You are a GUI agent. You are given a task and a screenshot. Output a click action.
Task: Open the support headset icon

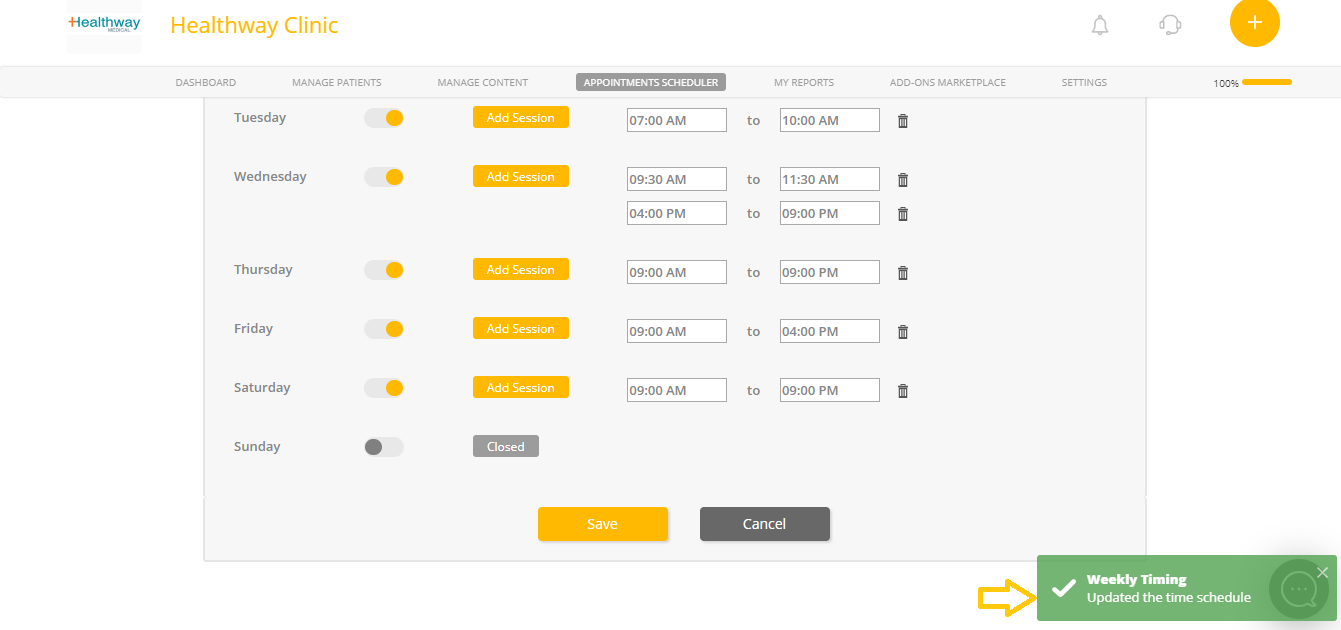click(x=1170, y=25)
